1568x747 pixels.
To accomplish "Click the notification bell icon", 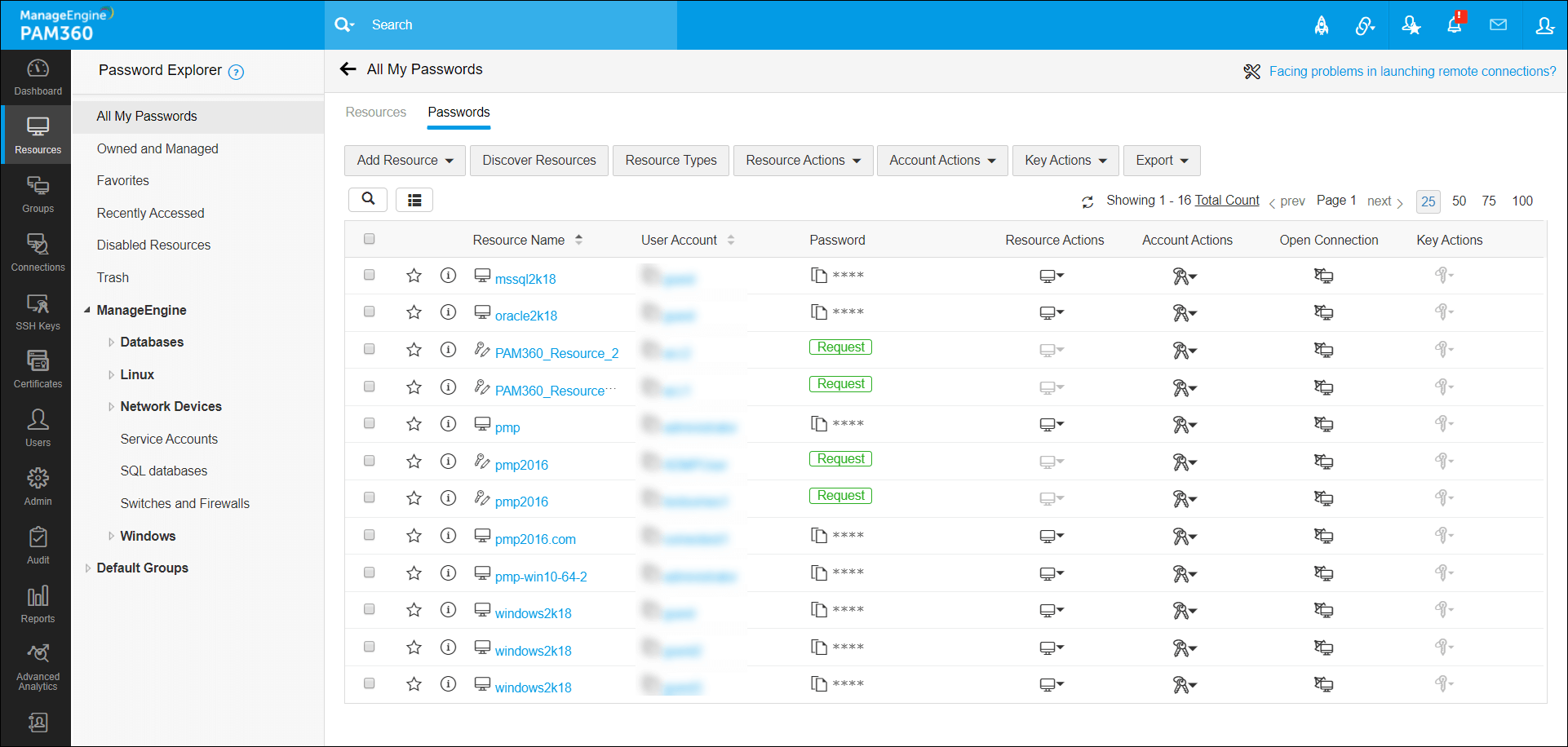I will (1455, 25).
